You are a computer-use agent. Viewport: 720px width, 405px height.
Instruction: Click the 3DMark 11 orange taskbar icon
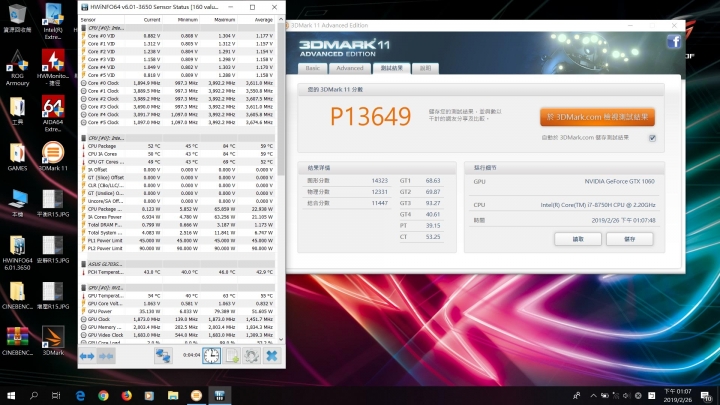(196, 395)
